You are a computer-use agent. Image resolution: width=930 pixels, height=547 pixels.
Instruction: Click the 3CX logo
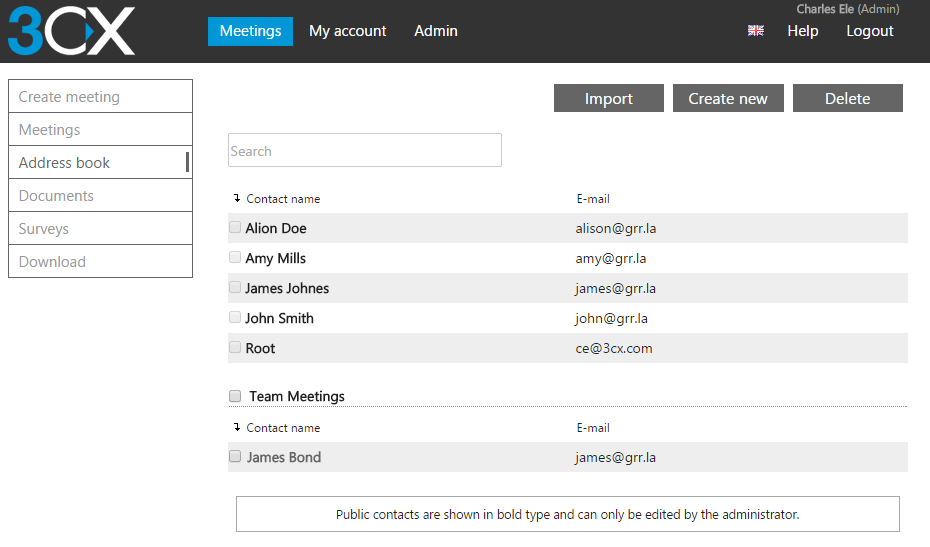(x=71, y=31)
